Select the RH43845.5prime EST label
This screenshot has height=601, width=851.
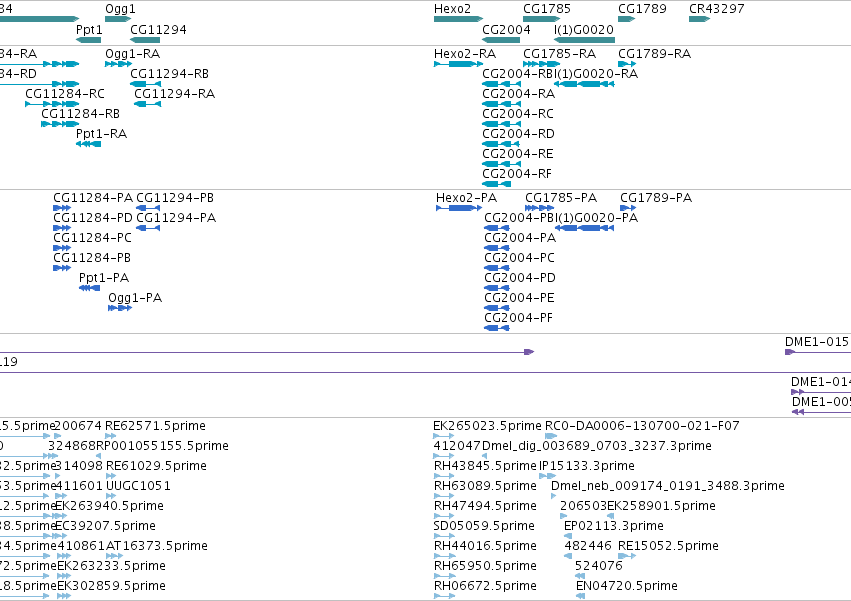click(485, 466)
